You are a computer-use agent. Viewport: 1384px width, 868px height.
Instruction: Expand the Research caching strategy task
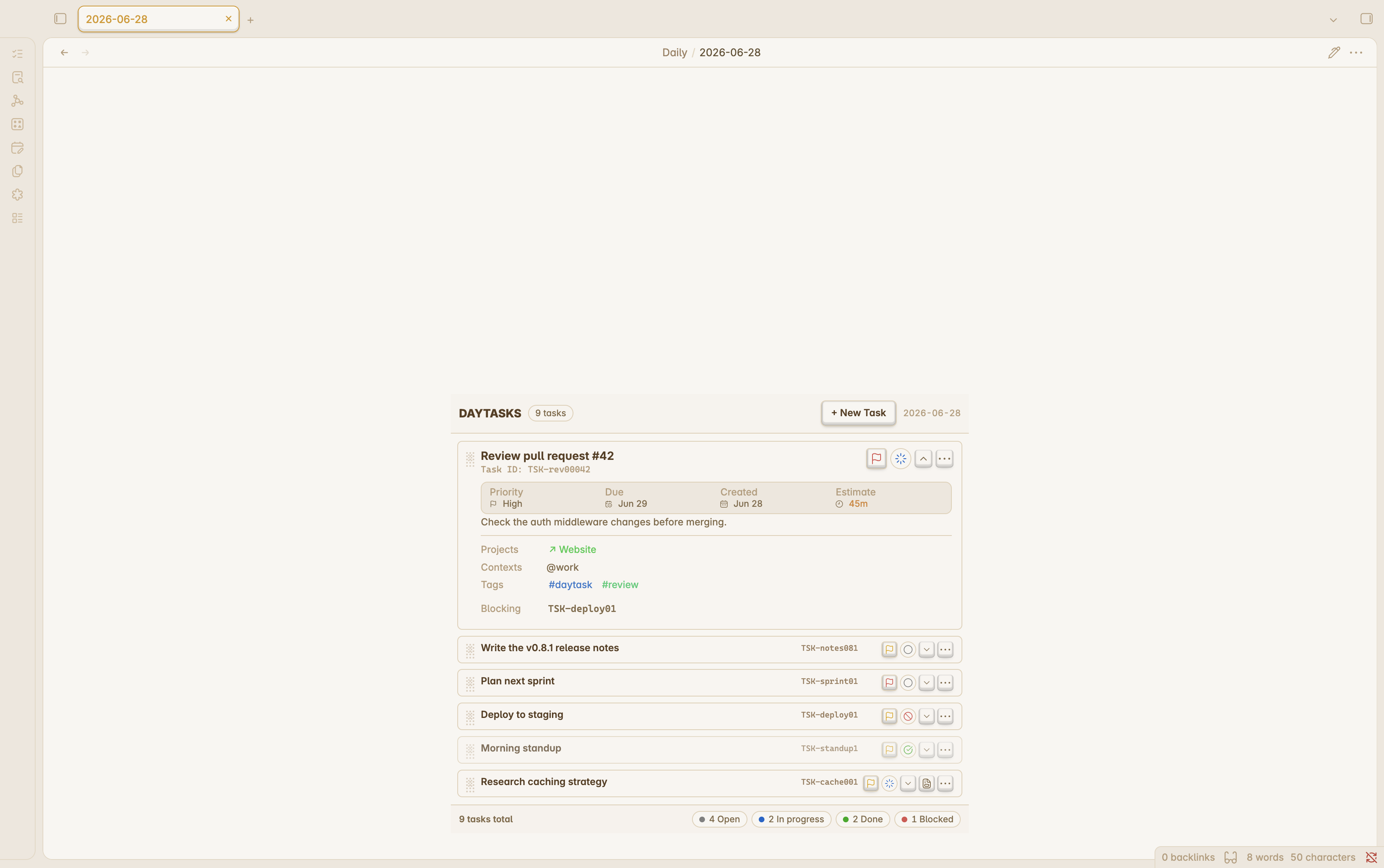[908, 783]
